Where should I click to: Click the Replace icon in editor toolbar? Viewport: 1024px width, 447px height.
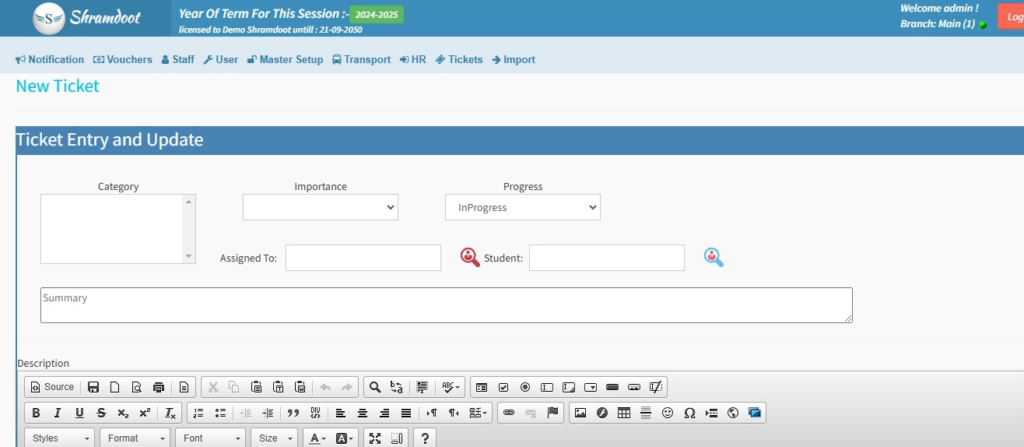point(396,387)
